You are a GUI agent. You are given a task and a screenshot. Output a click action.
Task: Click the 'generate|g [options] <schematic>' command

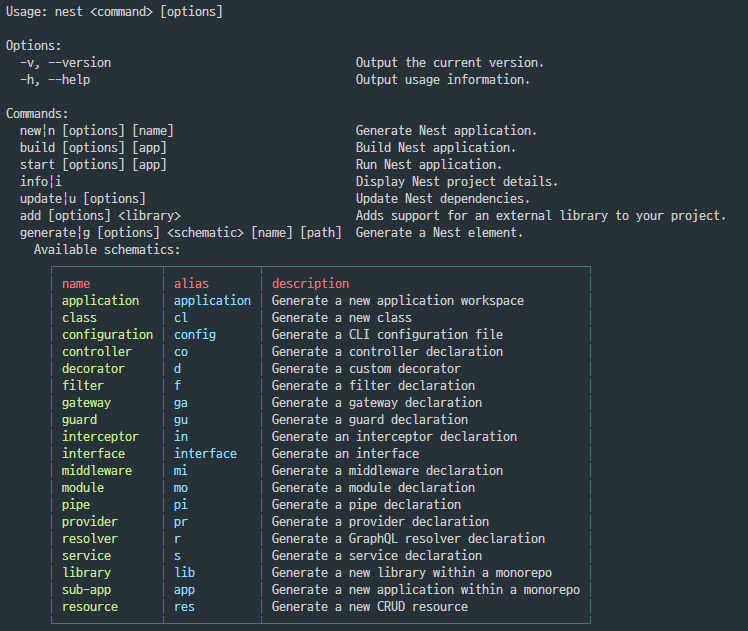pos(132,233)
